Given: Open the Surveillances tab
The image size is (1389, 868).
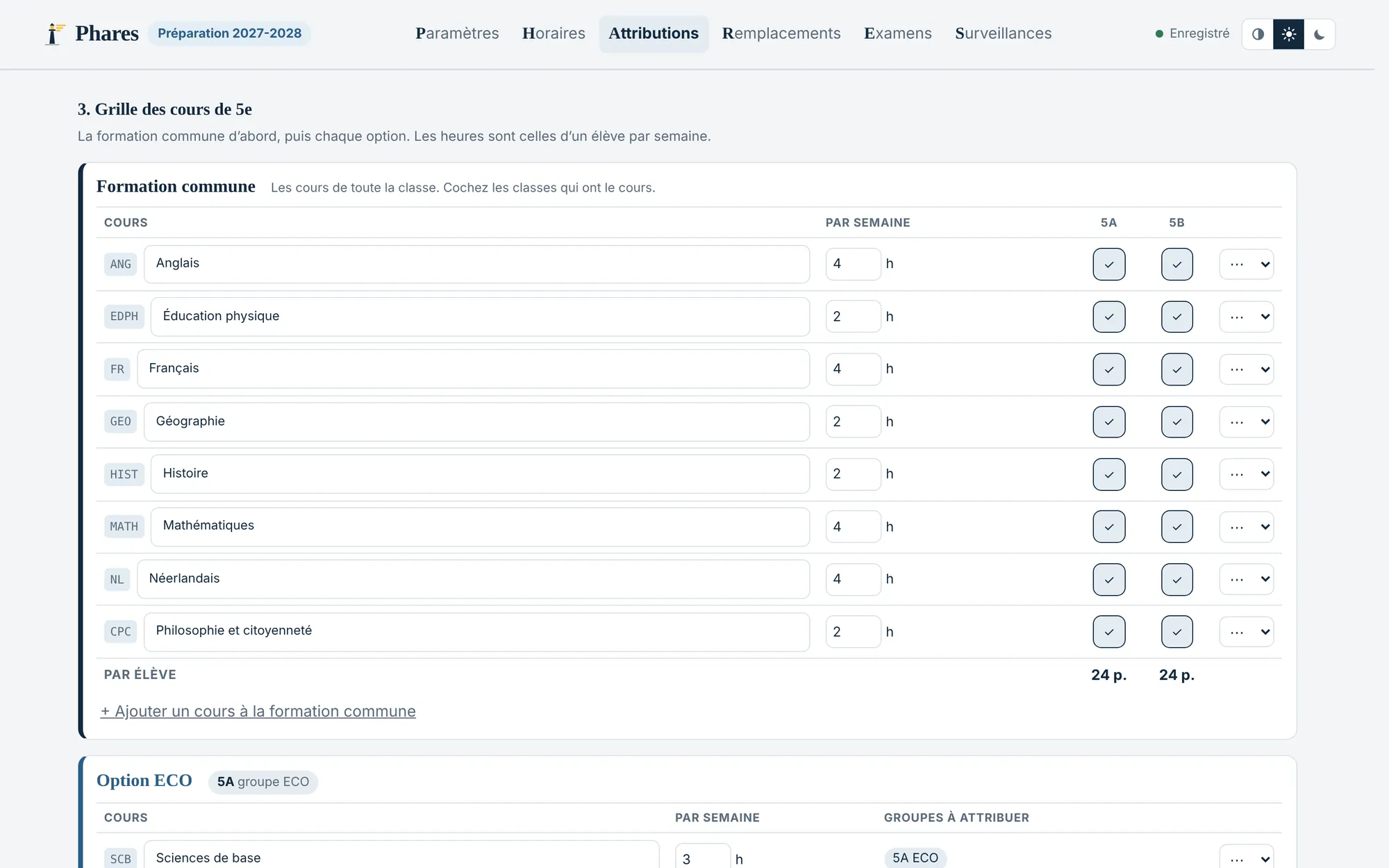Looking at the screenshot, I should [1003, 33].
